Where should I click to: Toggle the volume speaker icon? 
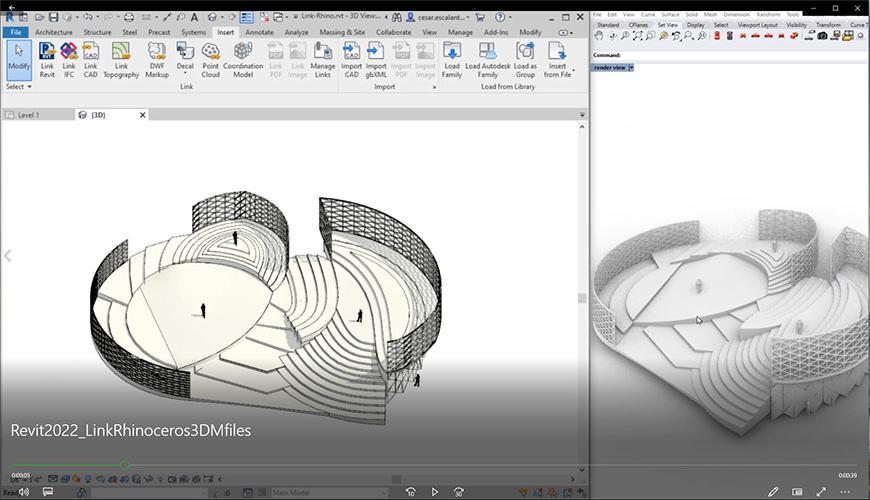(x=24, y=492)
